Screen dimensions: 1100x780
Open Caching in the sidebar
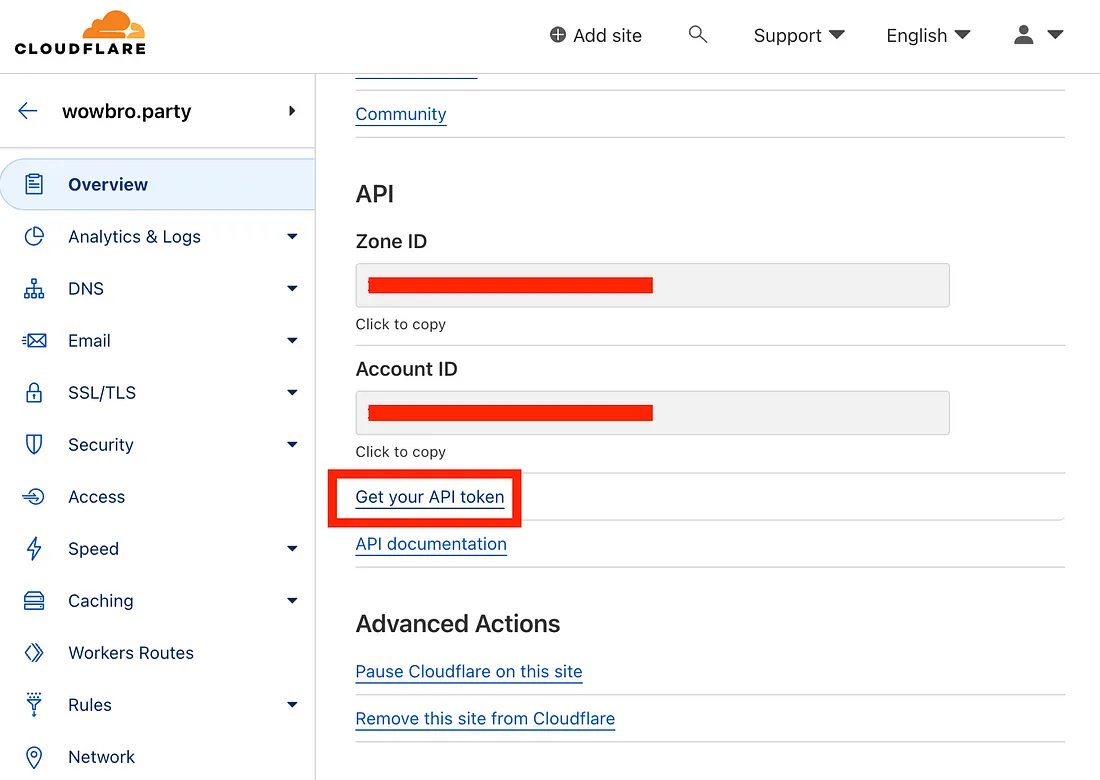(x=158, y=600)
